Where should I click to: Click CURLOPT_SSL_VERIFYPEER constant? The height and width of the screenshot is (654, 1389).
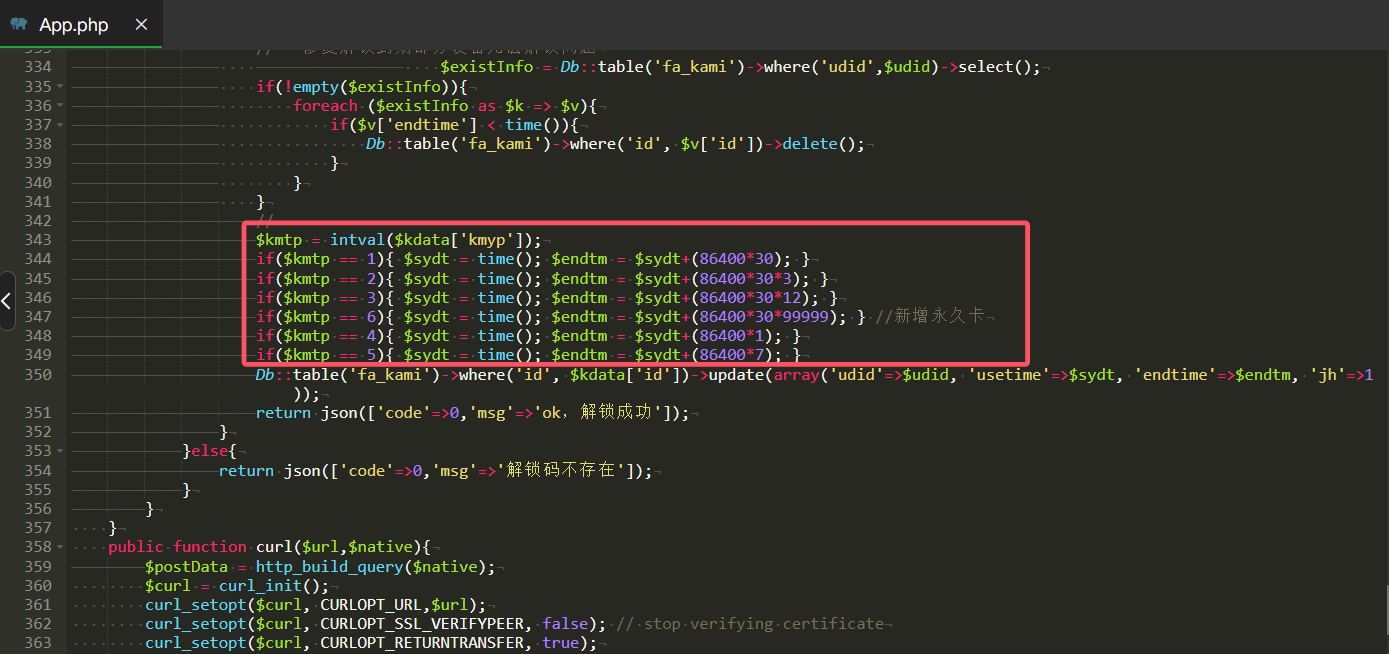point(422,623)
